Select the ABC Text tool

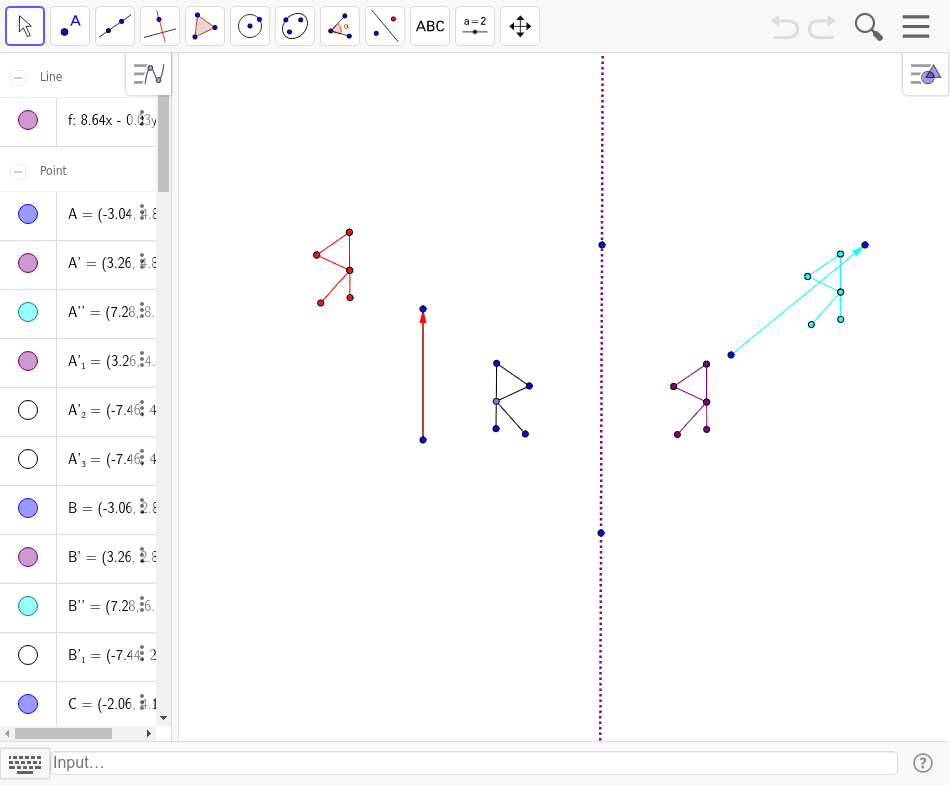coord(430,26)
